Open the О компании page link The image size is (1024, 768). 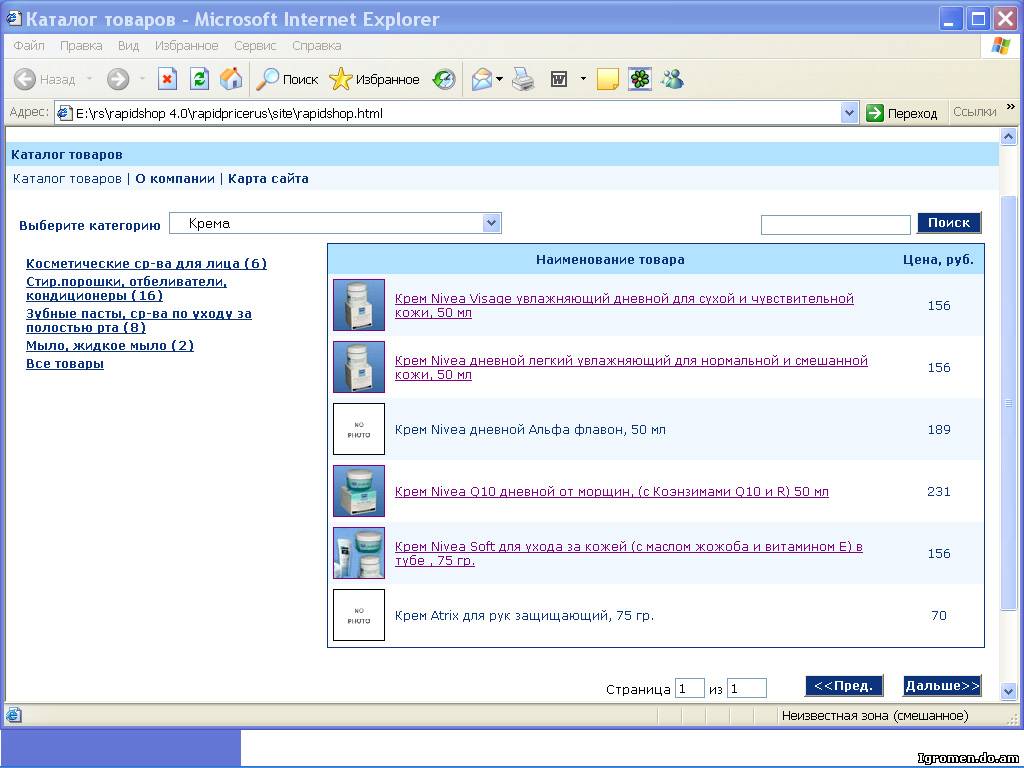175,178
